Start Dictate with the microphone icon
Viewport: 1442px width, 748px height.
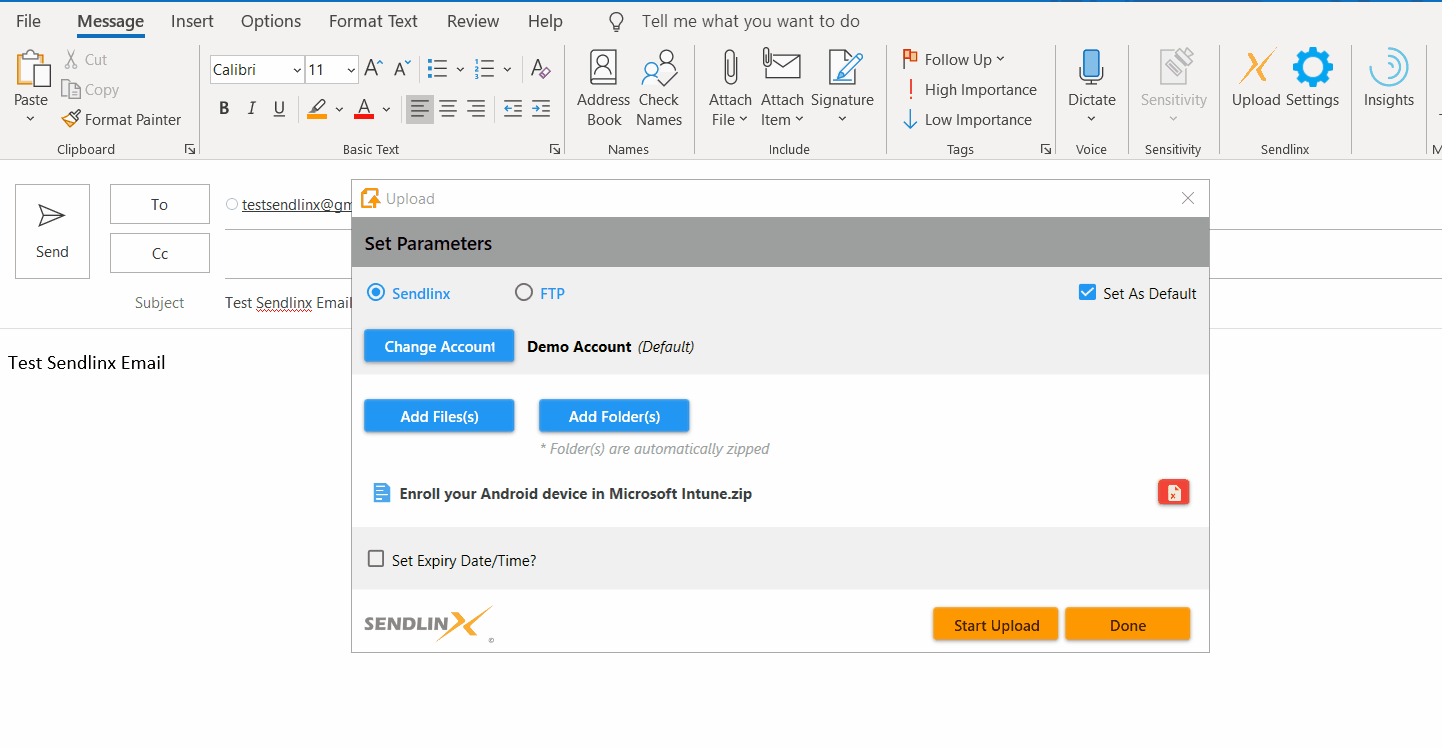[x=1091, y=68]
